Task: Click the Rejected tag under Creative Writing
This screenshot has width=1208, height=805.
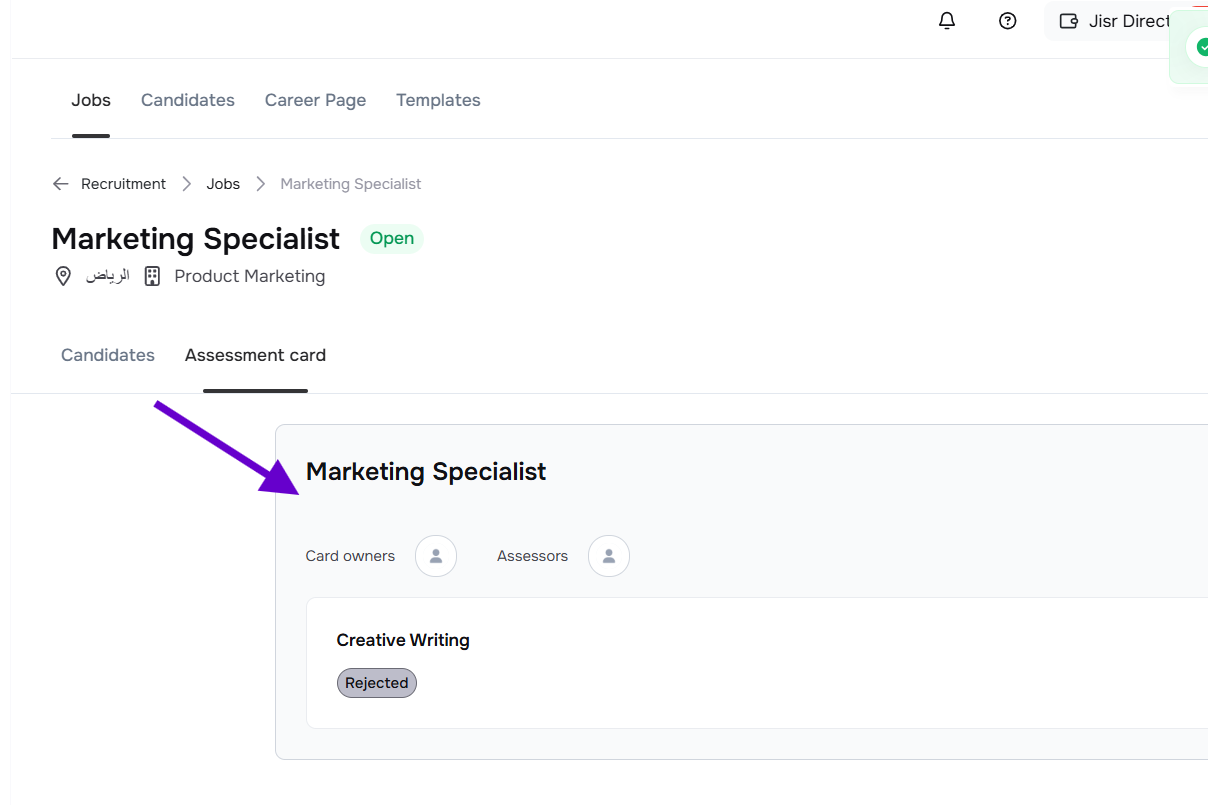Action: (377, 683)
